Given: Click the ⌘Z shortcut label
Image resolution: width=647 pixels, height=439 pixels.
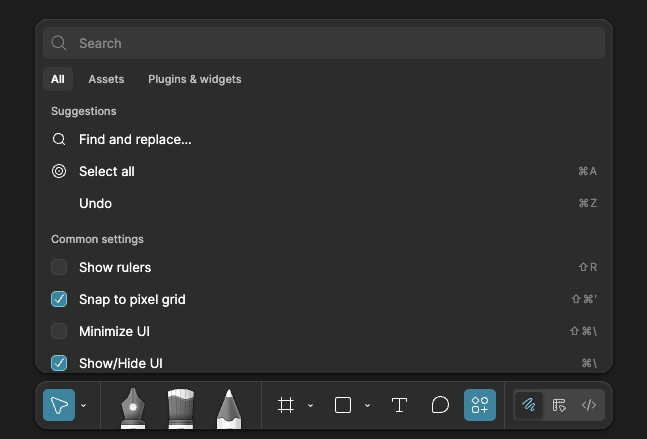Looking at the screenshot, I should (588, 203).
